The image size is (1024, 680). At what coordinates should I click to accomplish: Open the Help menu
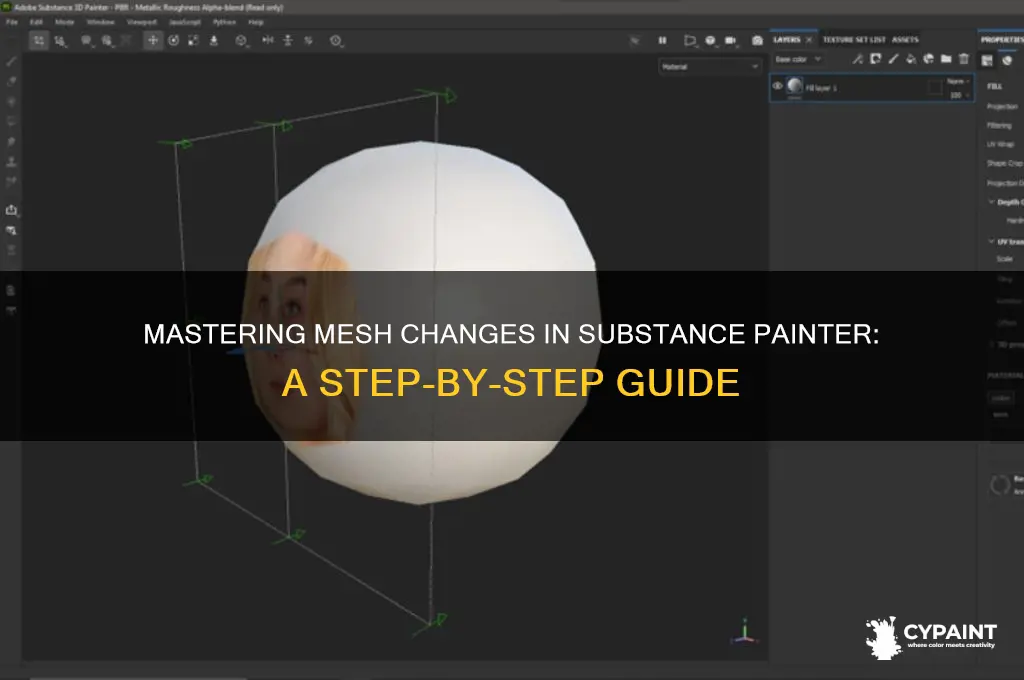(256, 22)
